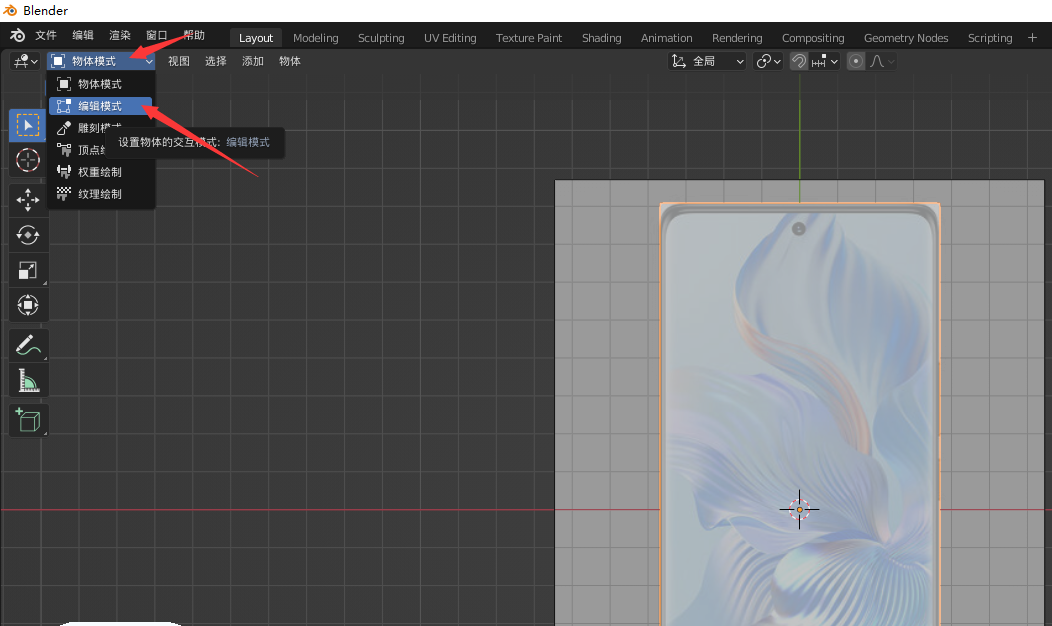
Task: Add a new workspace with plus icon
Action: coord(1032,38)
